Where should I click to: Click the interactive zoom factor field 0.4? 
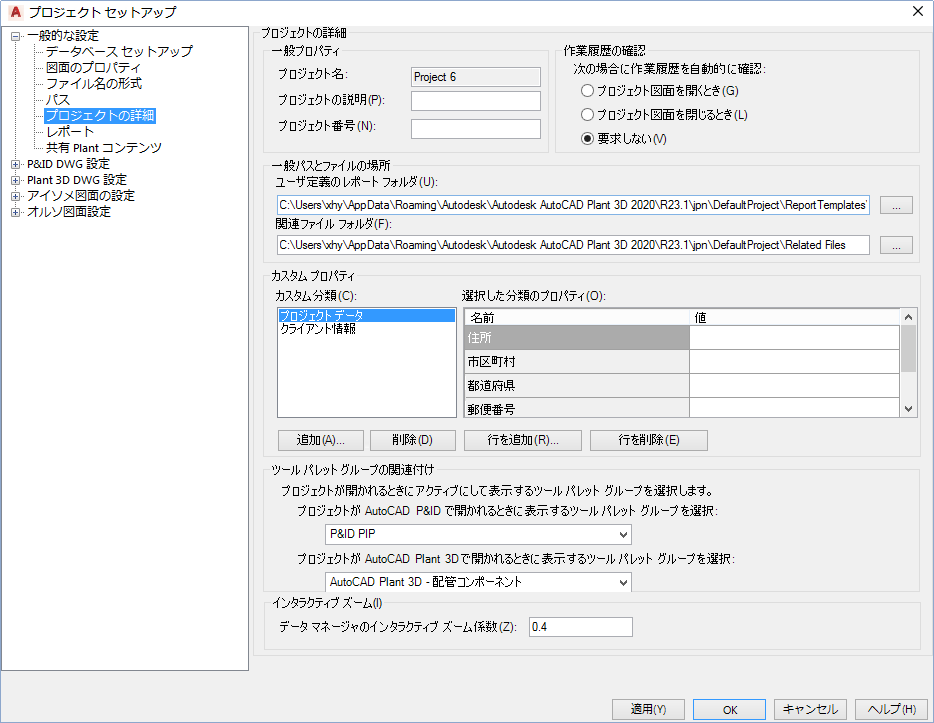pyautogui.click(x=581, y=627)
